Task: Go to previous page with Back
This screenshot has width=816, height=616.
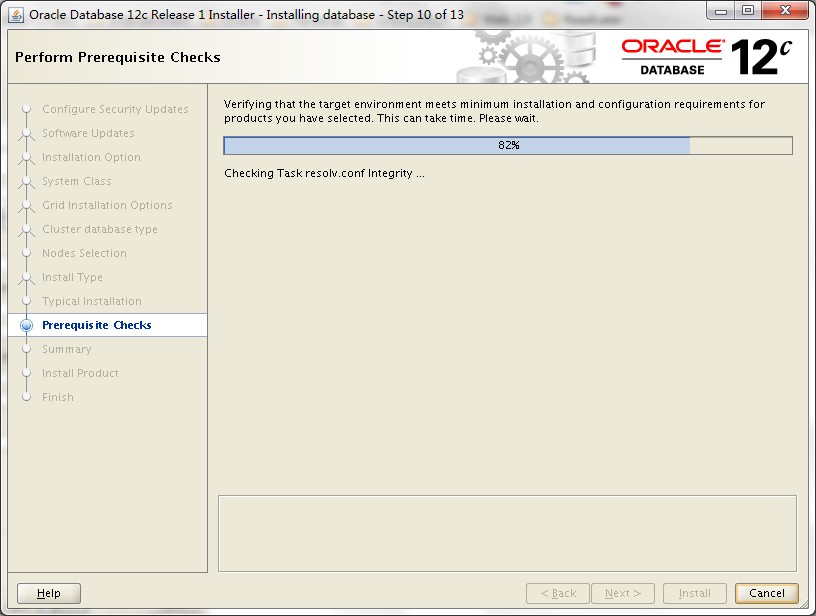Action: 558,593
